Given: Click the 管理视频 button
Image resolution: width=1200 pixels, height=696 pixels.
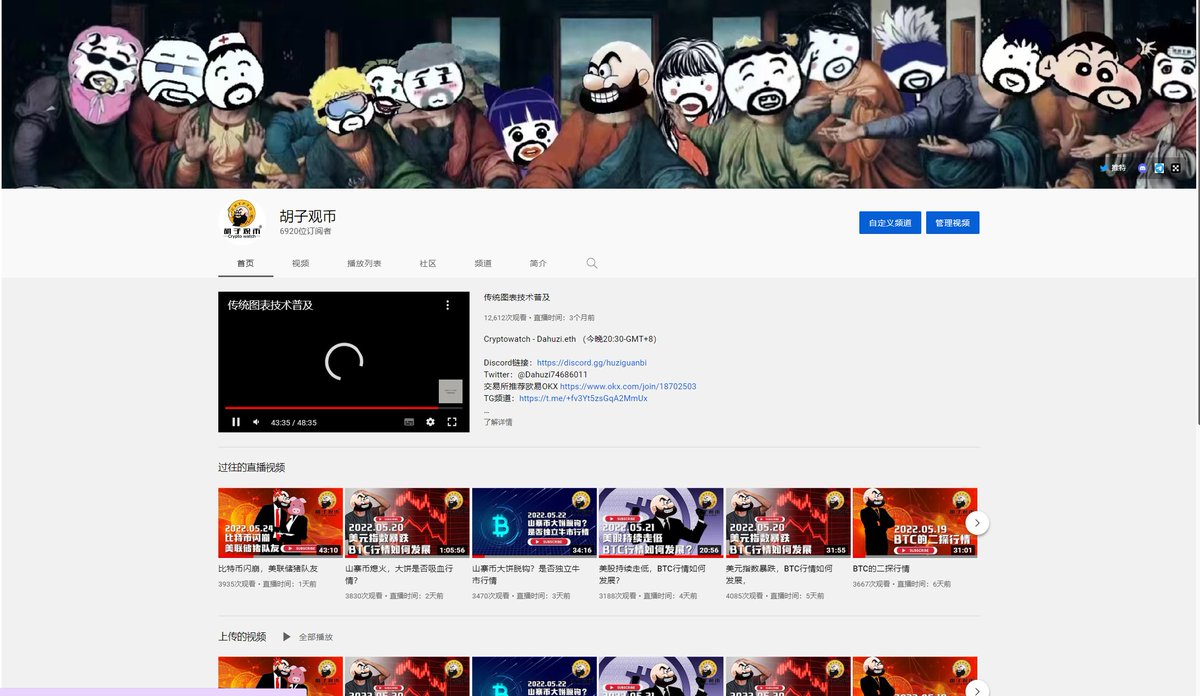Looking at the screenshot, I should 953,223.
